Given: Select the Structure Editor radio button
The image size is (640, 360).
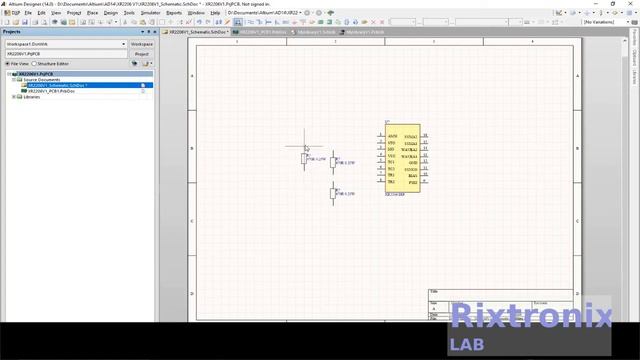Looking at the screenshot, I should [34, 64].
